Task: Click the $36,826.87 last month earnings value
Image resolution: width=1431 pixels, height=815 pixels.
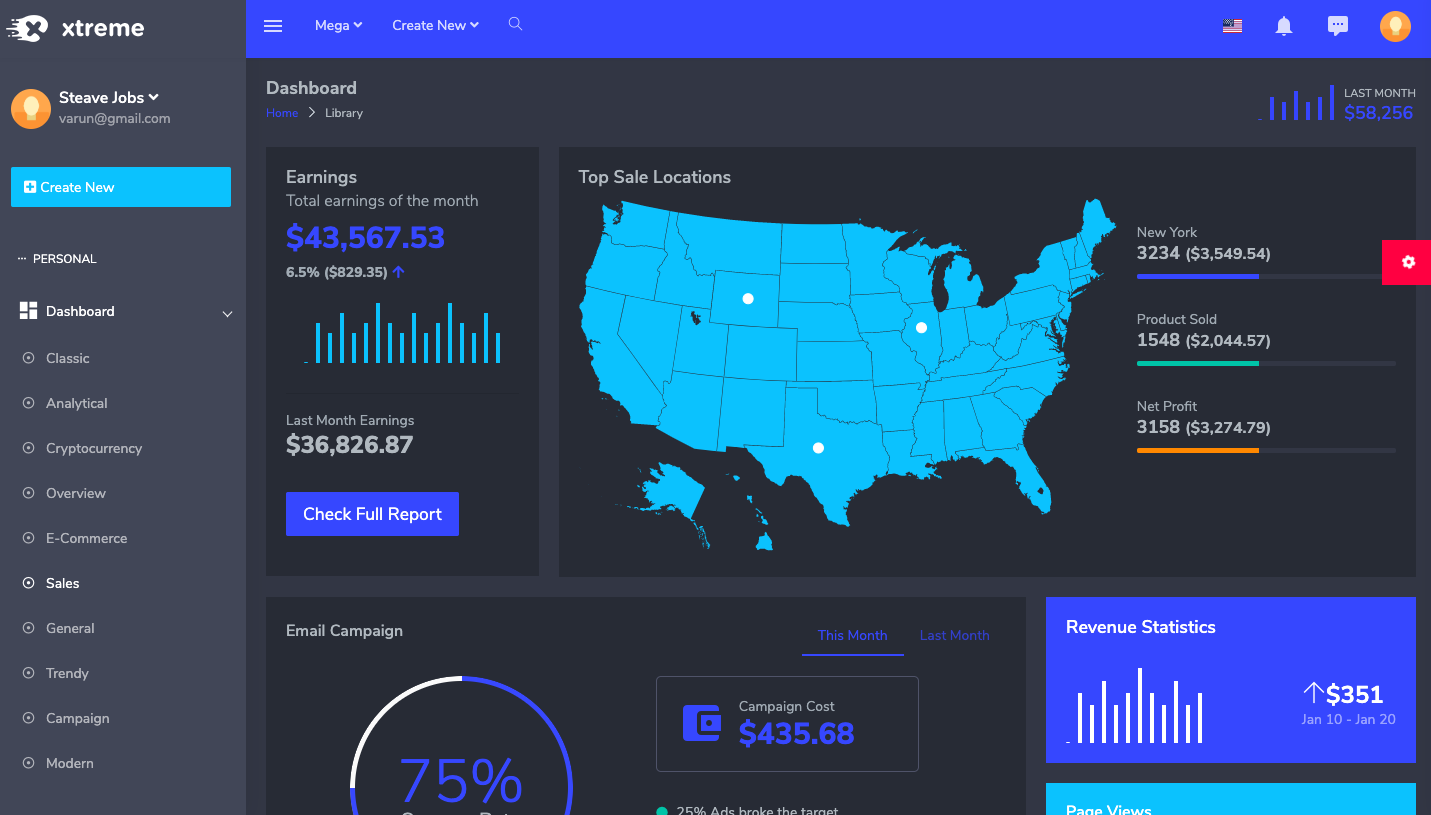Action: (x=349, y=445)
